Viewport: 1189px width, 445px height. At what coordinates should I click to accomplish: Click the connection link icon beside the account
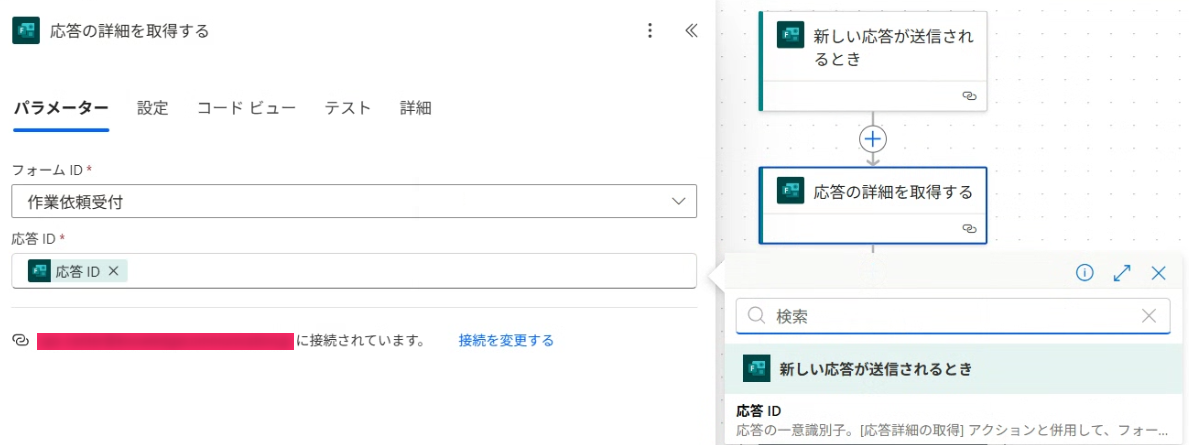click(20, 340)
